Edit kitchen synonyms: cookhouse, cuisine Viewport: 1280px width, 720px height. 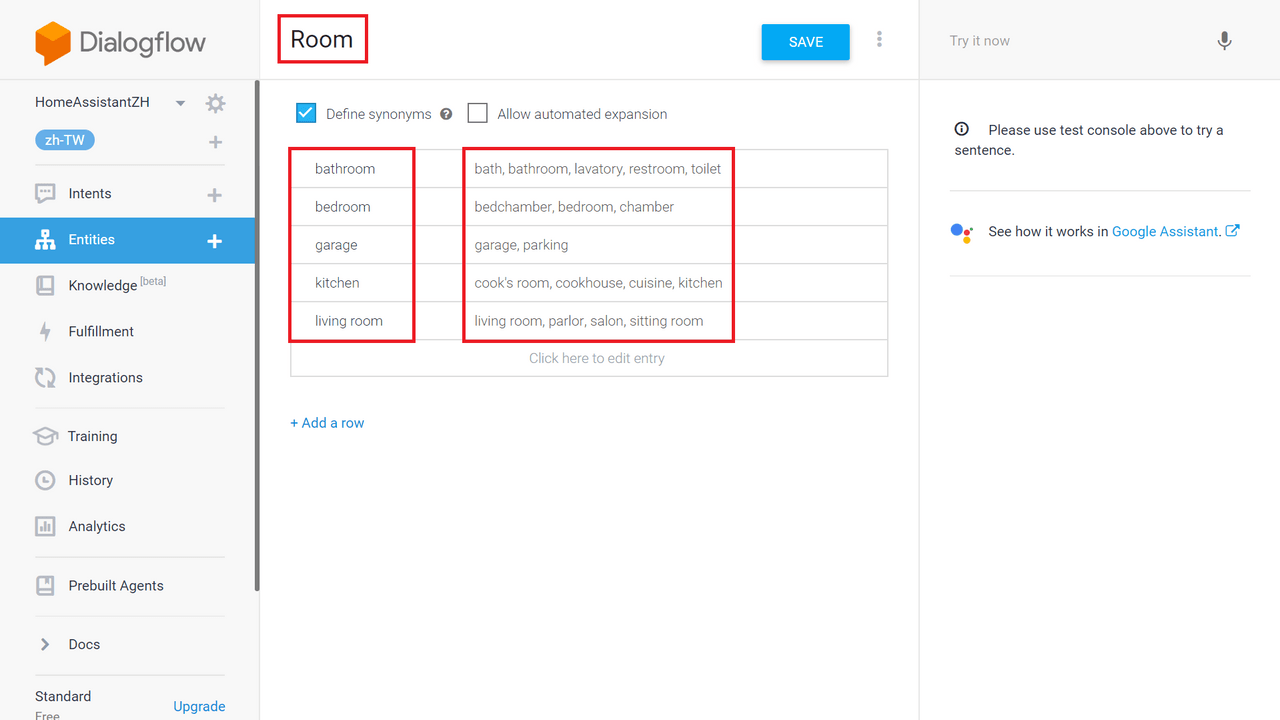(598, 283)
